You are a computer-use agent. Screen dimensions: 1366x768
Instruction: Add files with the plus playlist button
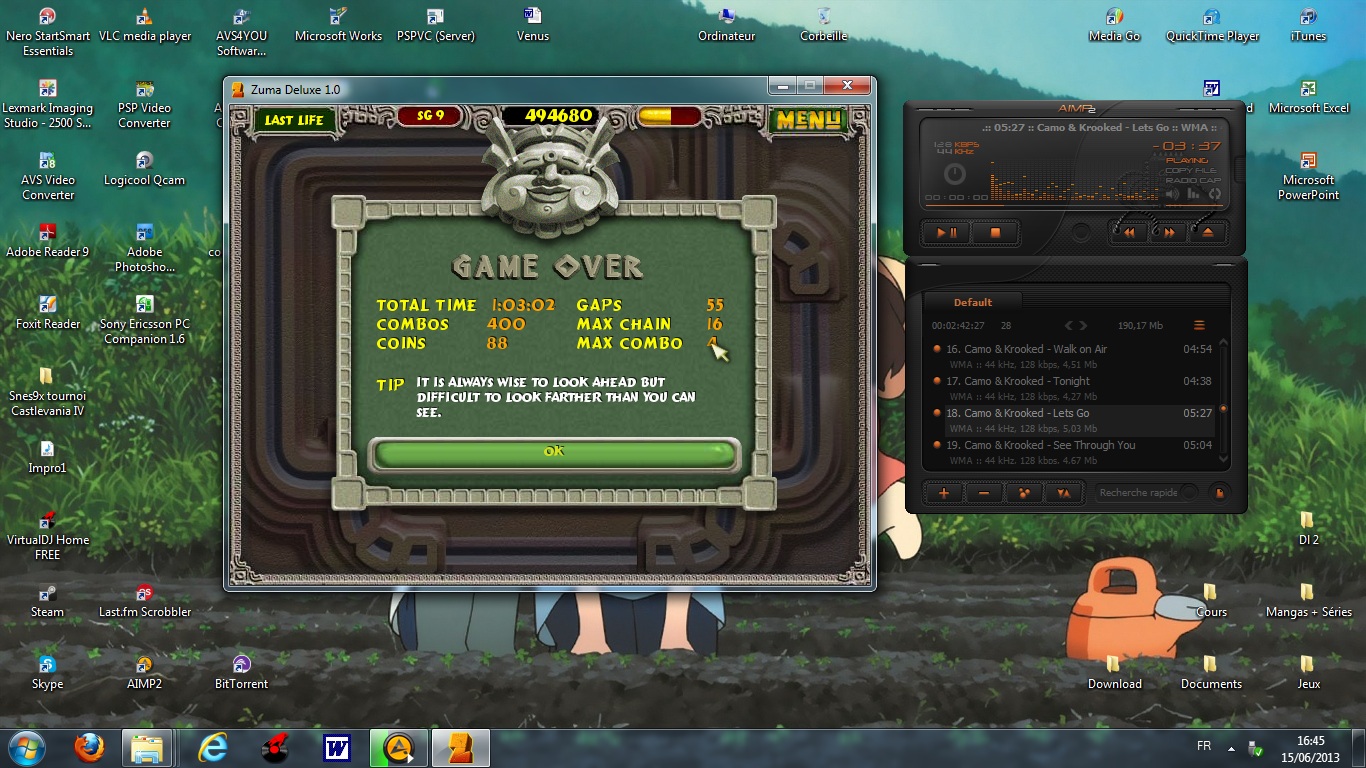pyautogui.click(x=943, y=493)
